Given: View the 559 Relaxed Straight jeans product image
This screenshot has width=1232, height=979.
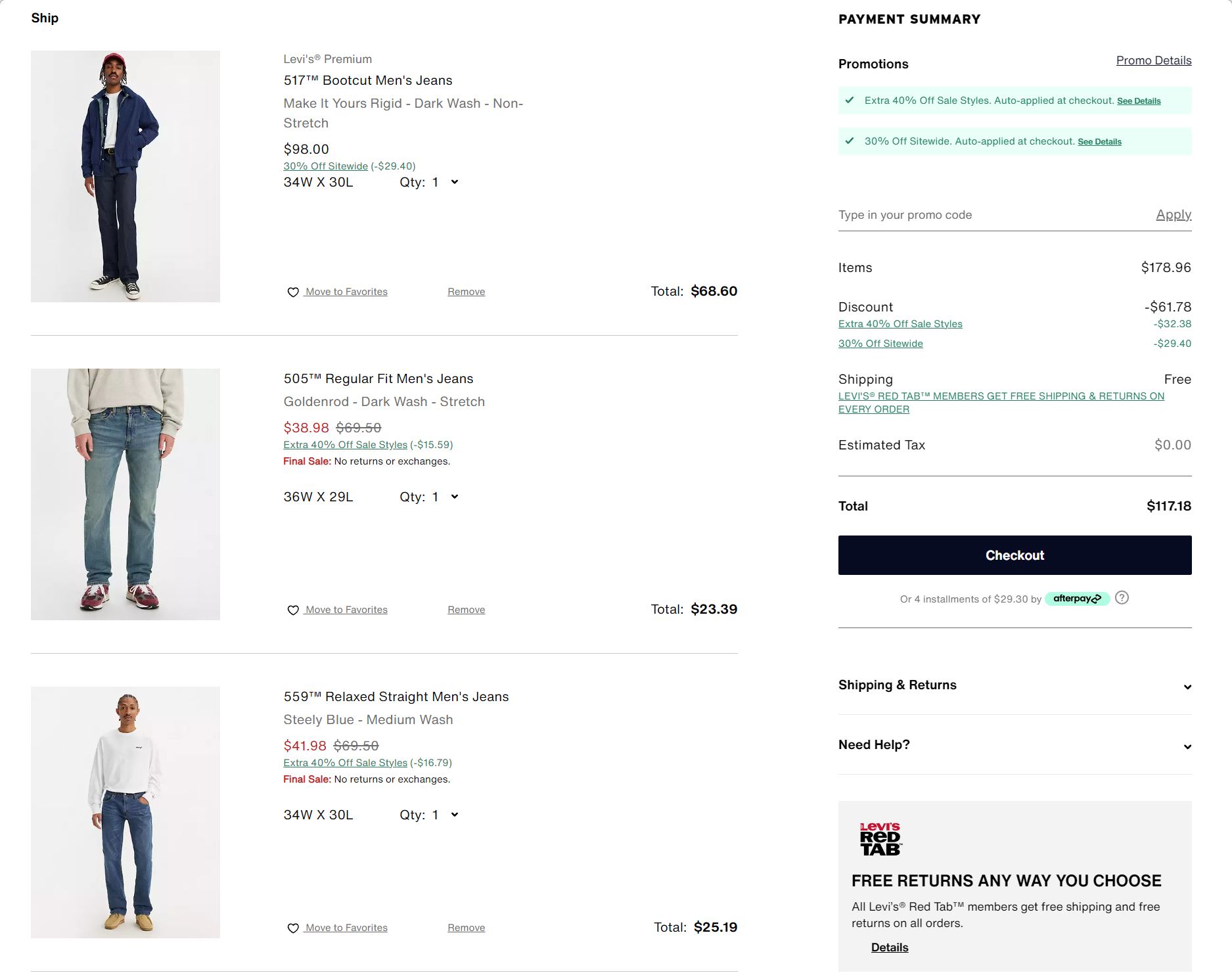Looking at the screenshot, I should coord(125,812).
